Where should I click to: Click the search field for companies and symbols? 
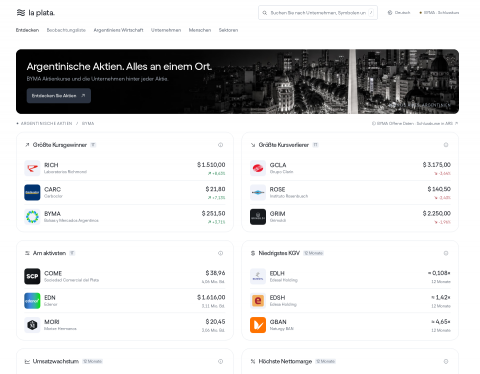[318, 13]
